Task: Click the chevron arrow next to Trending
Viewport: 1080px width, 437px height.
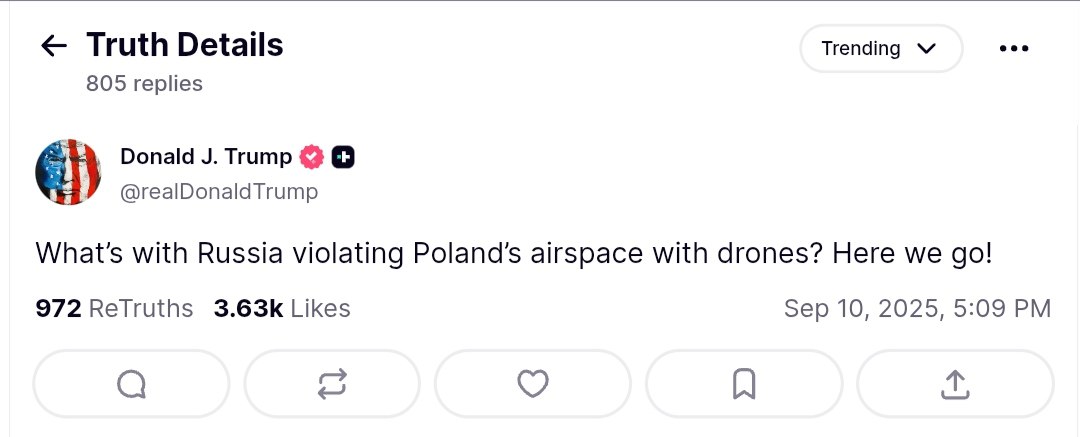Action: click(926, 48)
